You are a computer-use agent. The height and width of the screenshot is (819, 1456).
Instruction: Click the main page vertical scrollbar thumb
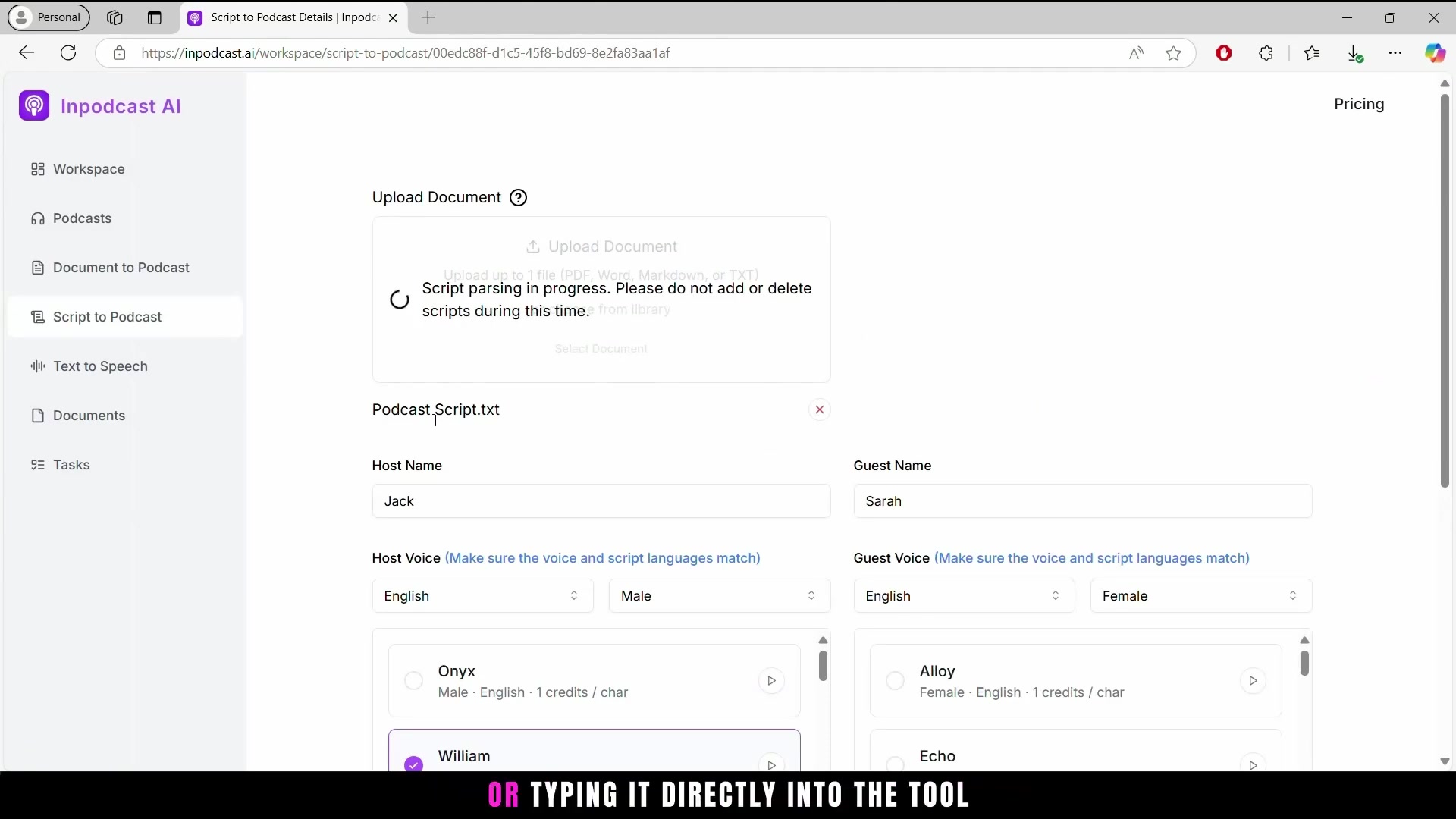point(1445,290)
